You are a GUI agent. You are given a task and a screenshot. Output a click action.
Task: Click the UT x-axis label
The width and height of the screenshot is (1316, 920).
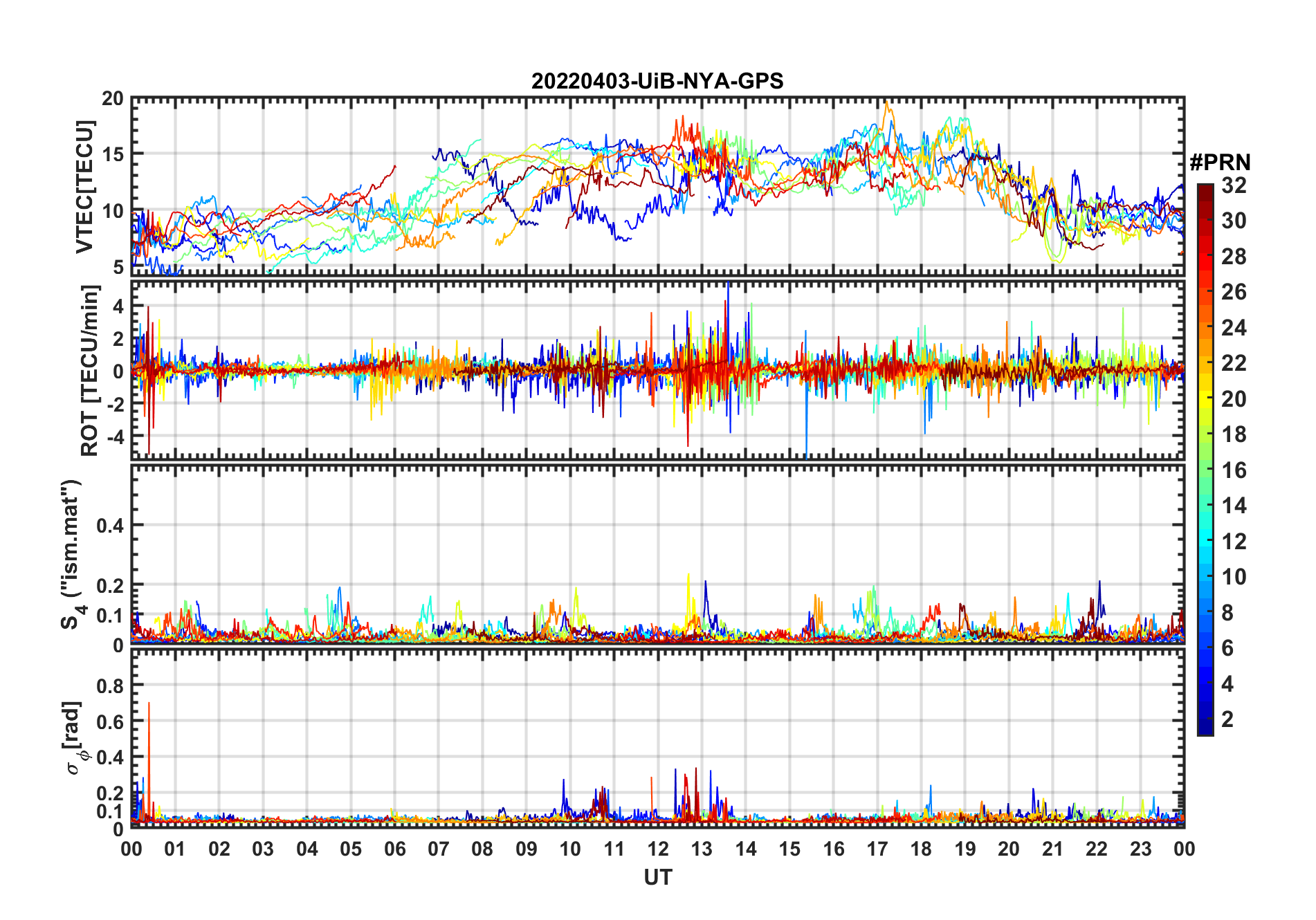[x=658, y=877]
